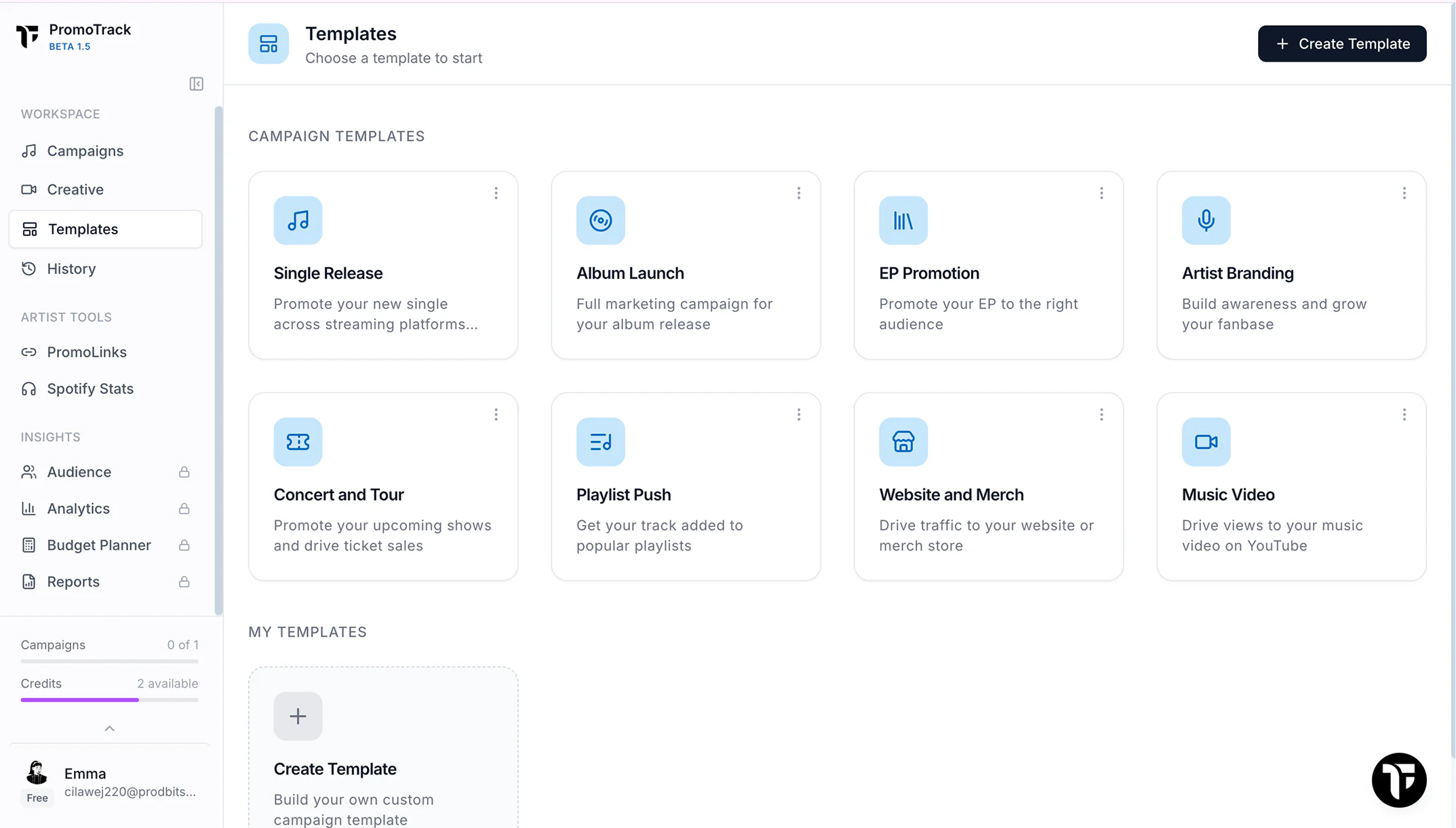This screenshot has height=828, width=1456.
Task: Click the Concert and Tour ticket icon
Action: (x=298, y=441)
